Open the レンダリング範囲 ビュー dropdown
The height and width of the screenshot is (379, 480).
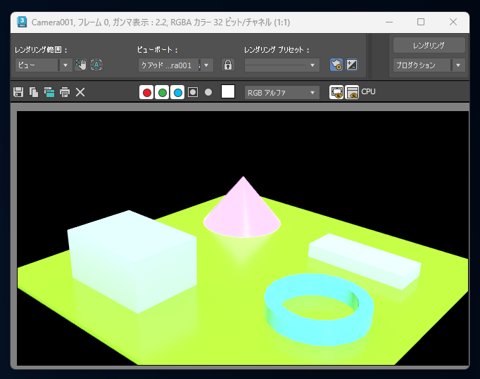(x=43, y=65)
